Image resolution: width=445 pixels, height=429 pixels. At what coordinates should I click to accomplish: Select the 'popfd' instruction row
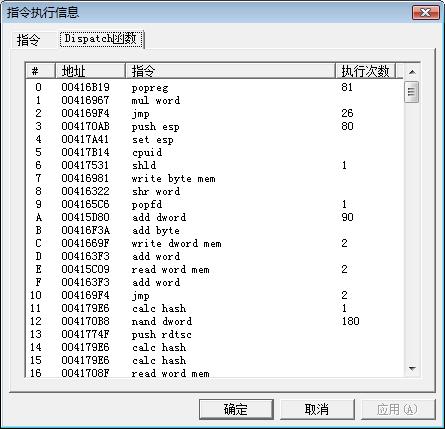click(x=214, y=204)
